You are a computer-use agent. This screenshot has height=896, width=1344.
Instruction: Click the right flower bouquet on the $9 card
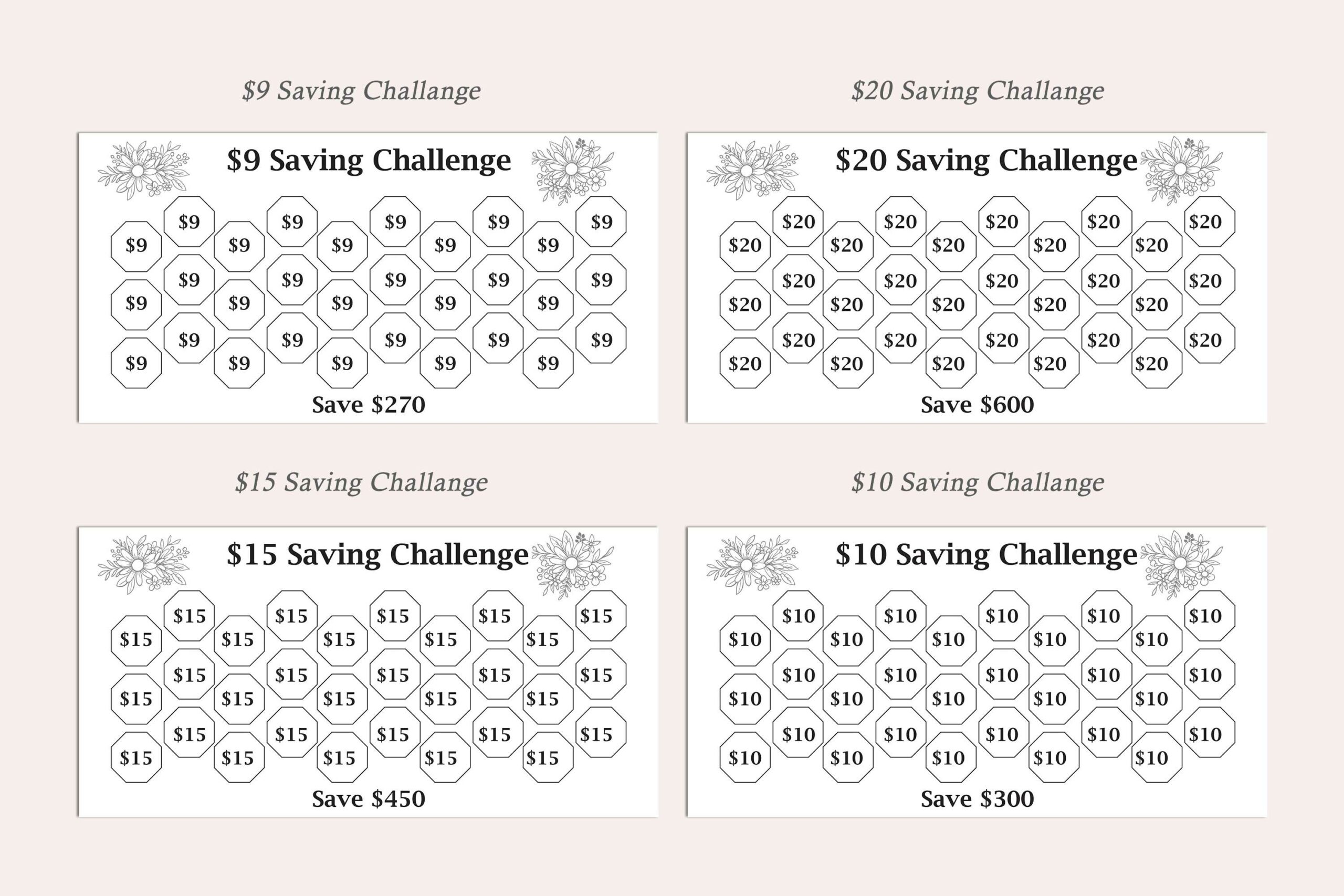point(572,170)
